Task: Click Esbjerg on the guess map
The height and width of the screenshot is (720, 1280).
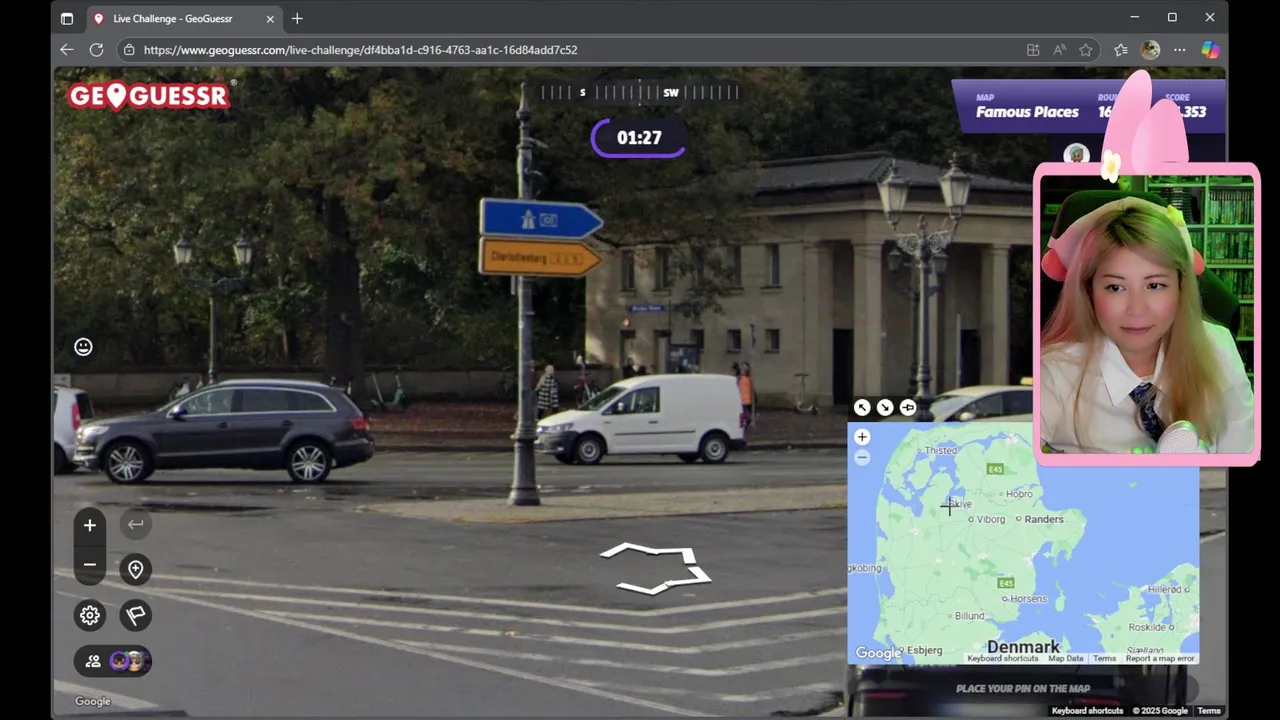Action: [x=924, y=650]
